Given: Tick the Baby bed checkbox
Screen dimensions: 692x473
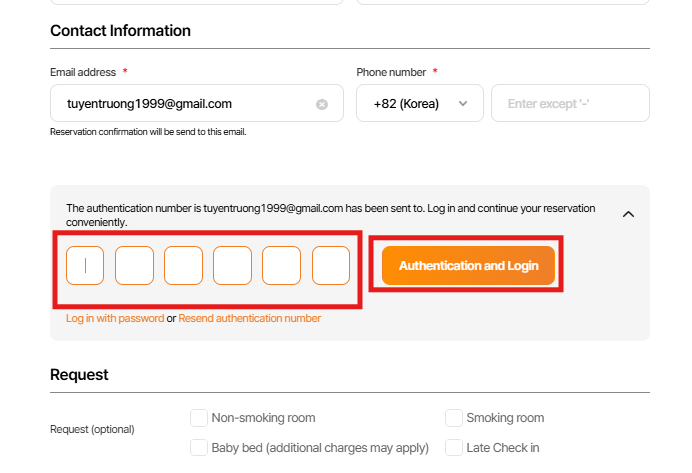Looking at the screenshot, I should 199,448.
